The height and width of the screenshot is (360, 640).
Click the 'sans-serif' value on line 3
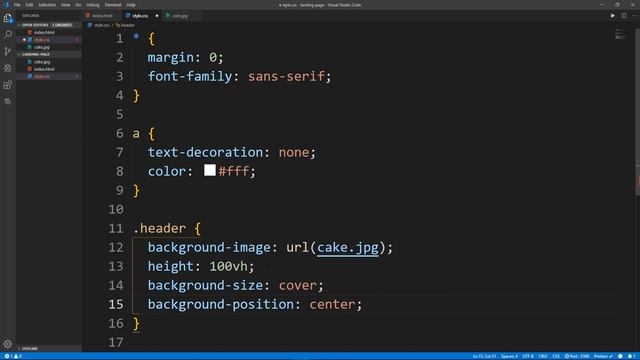point(287,76)
